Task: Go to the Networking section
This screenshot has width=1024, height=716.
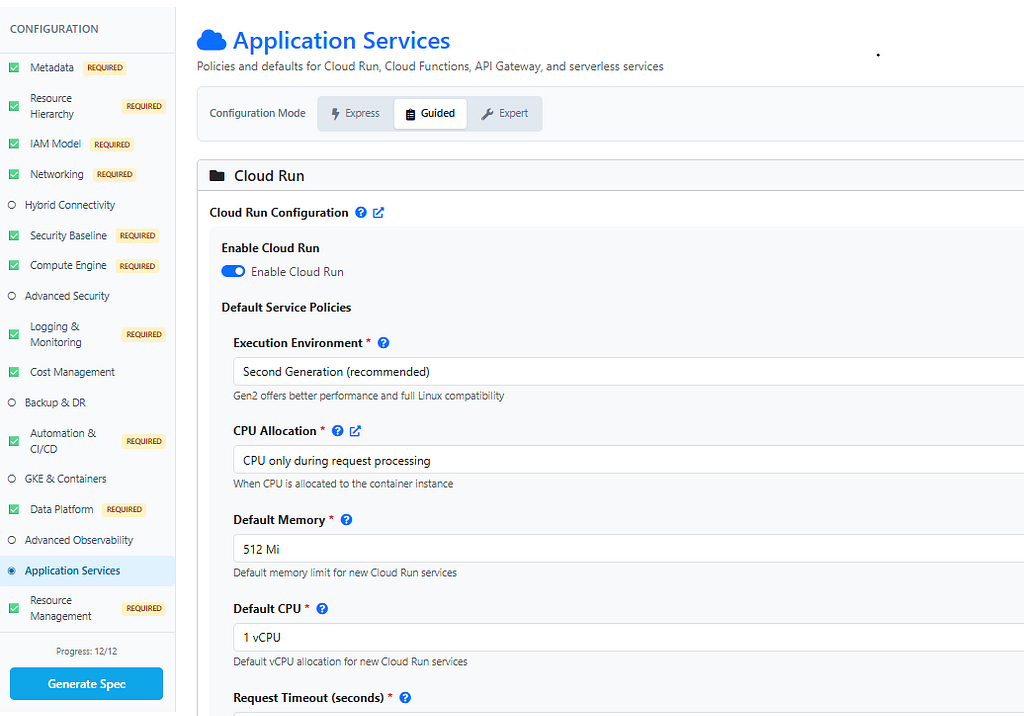Action: 88,174
